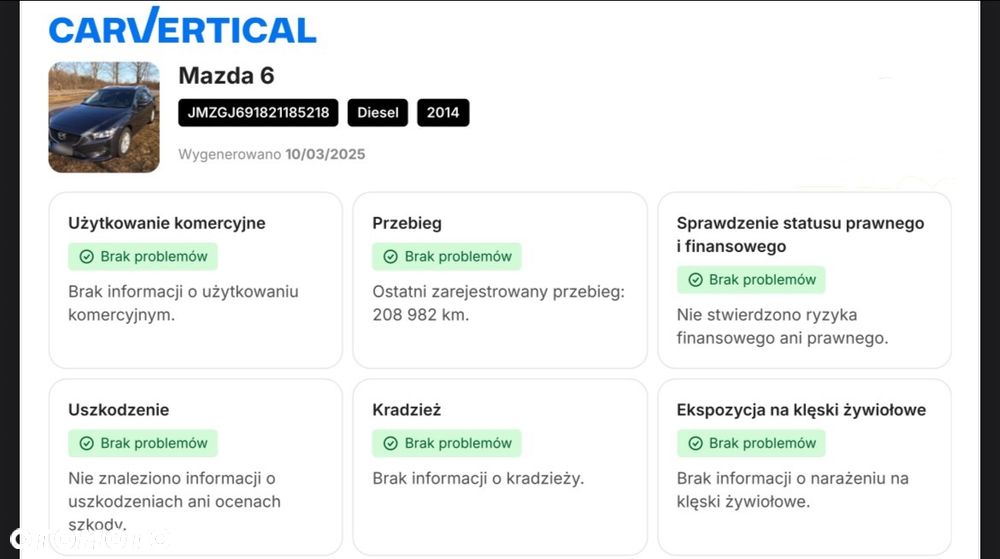The width and height of the screenshot is (1000, 559).
Task: Select the Kradzież card heading
Action: tap(407, 409)
